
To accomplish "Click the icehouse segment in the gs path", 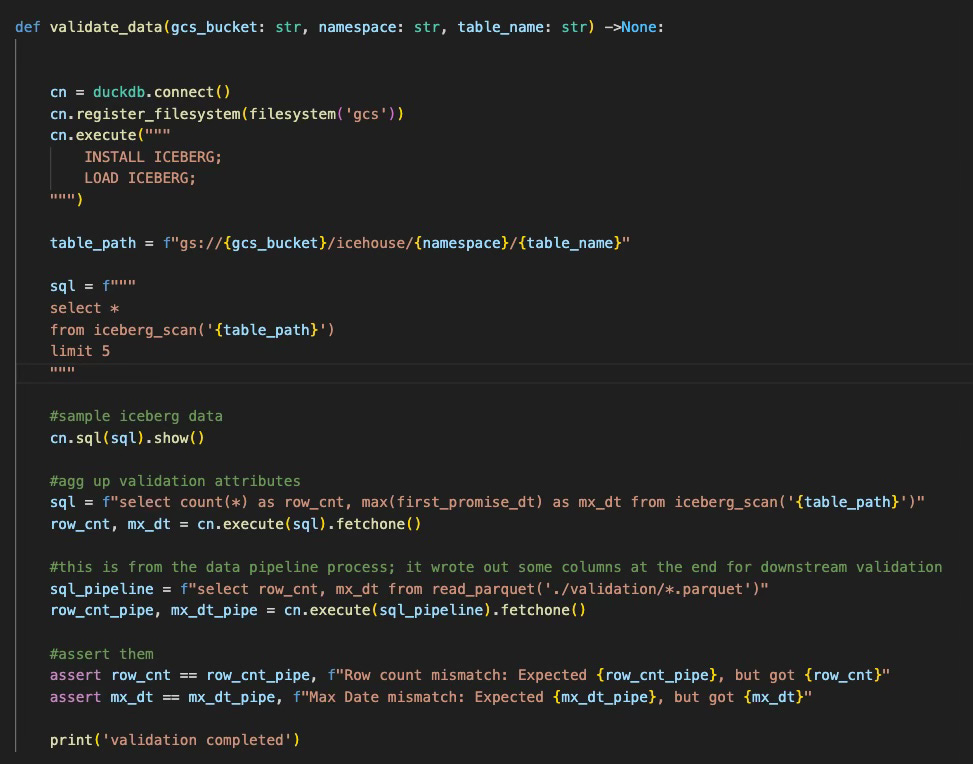I will (371, 243).
